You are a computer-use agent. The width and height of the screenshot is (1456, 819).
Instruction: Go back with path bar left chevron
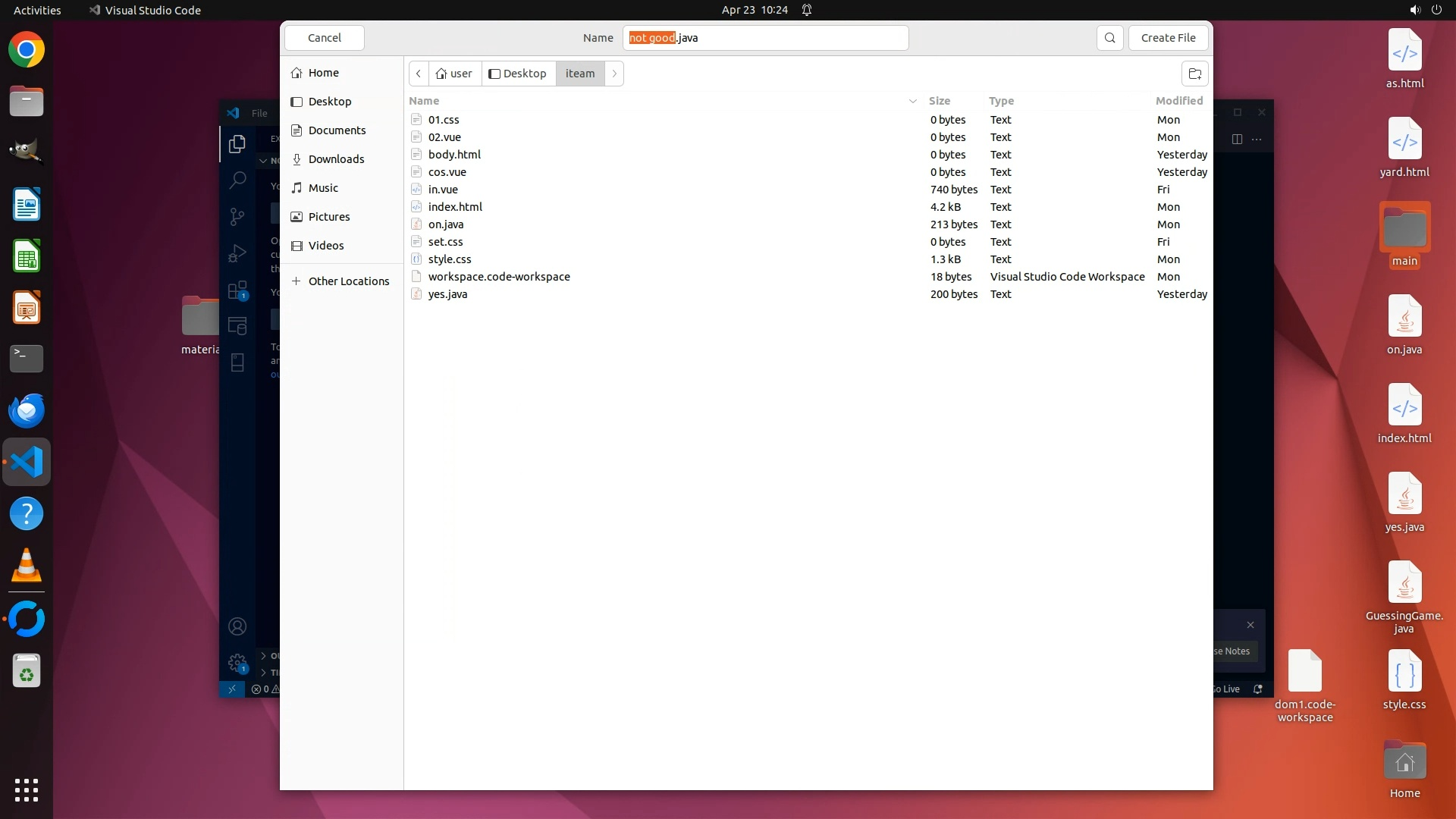click(x=419, y=74)
